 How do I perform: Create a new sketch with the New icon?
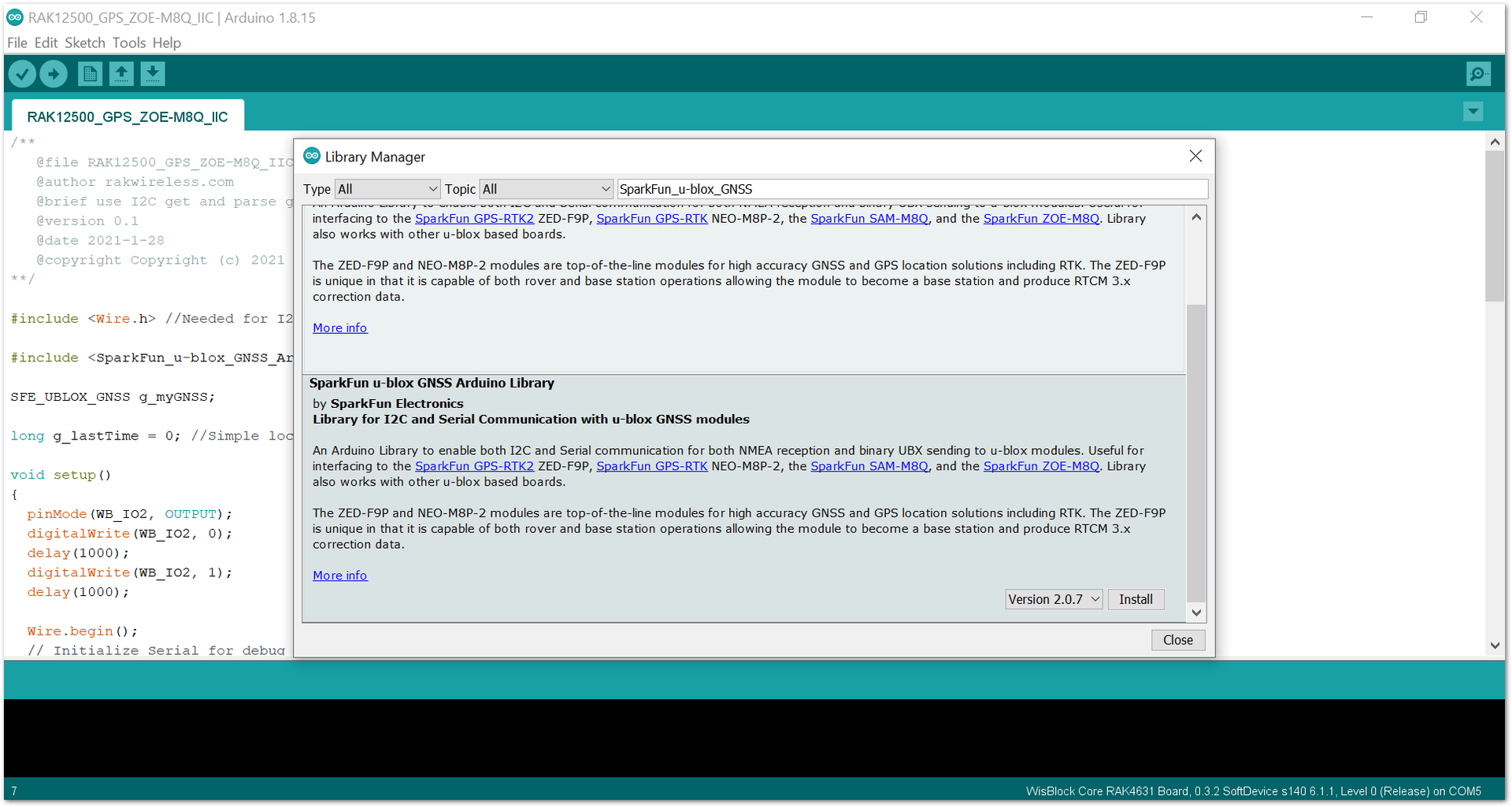pyautogui.click(x=90, y=74)
